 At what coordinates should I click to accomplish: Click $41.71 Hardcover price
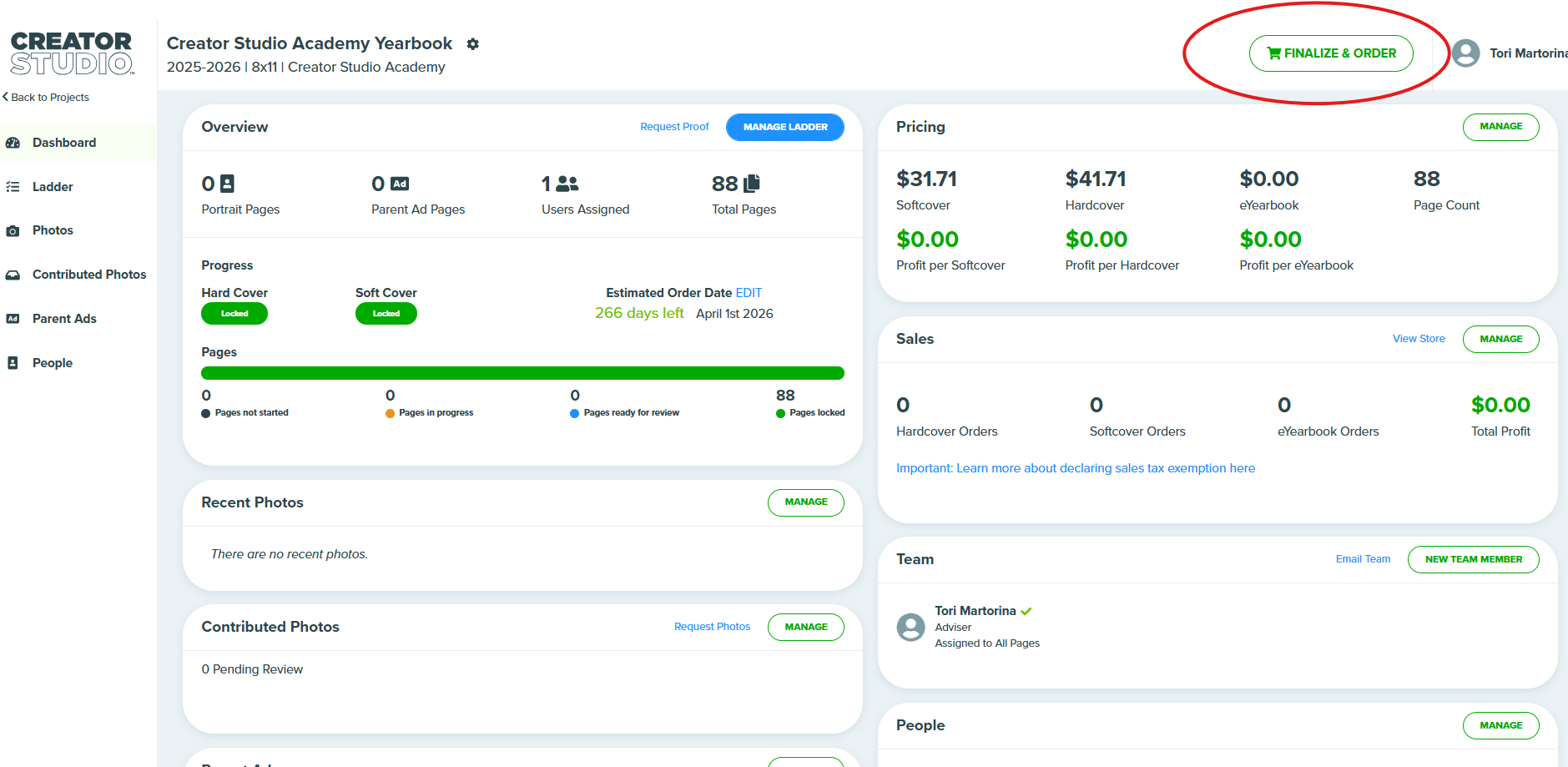click(1096, 179)
